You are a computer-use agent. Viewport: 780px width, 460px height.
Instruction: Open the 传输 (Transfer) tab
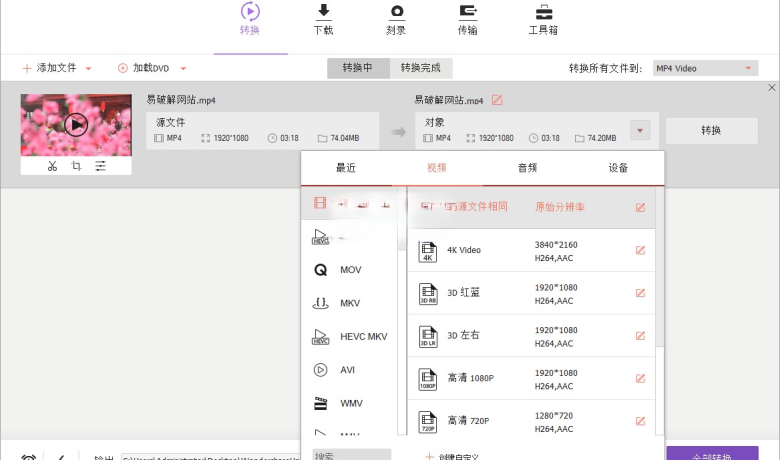[468, 19]
